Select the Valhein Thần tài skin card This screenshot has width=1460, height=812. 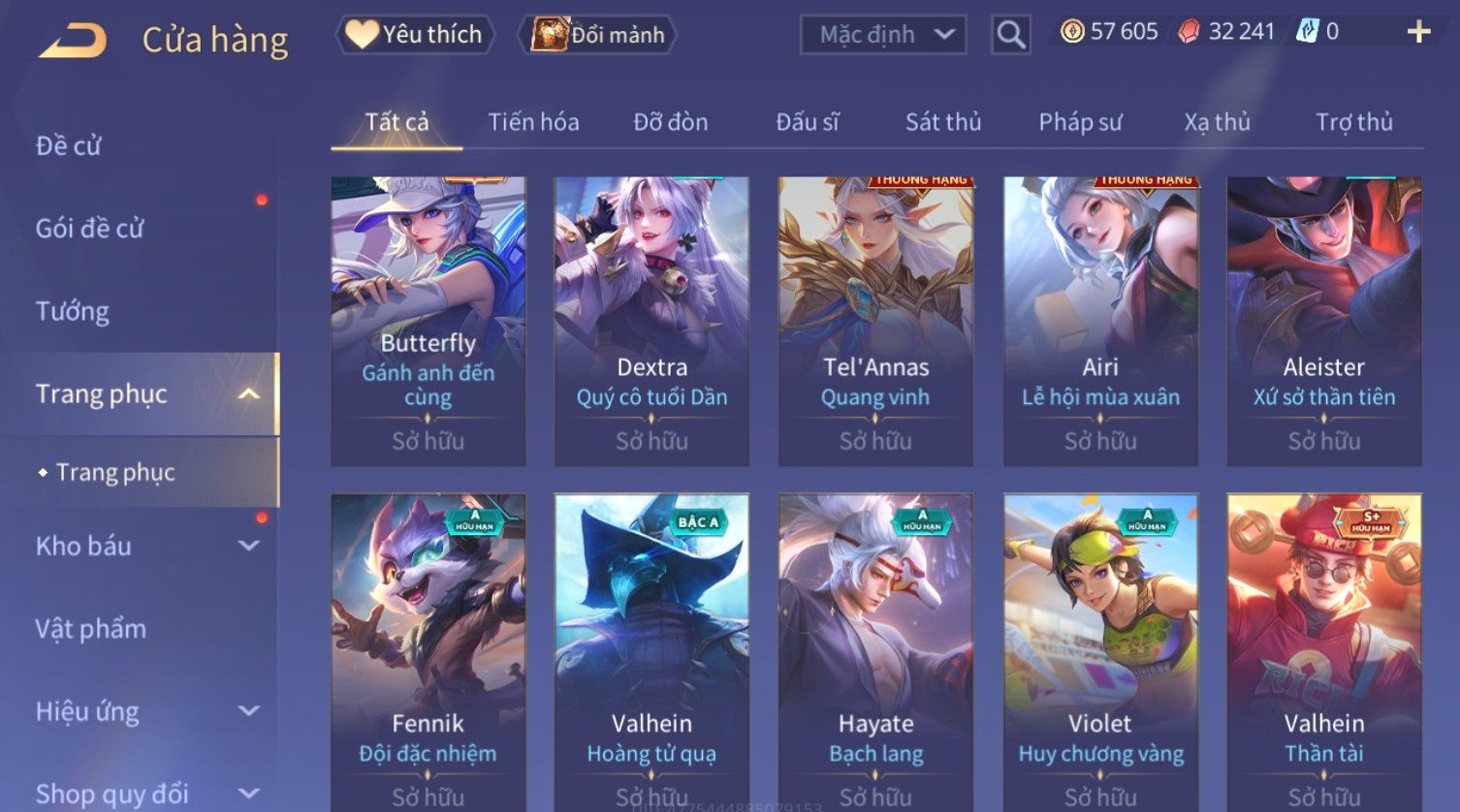click(x=1323, y=651)
